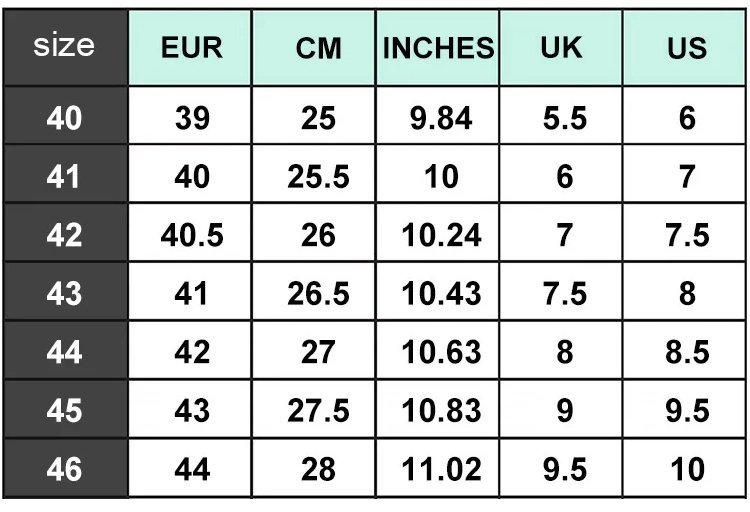Viewport: 750px width, 512px height.
Task: Click the 10.43 inches cell
Action: pos(441,293)
